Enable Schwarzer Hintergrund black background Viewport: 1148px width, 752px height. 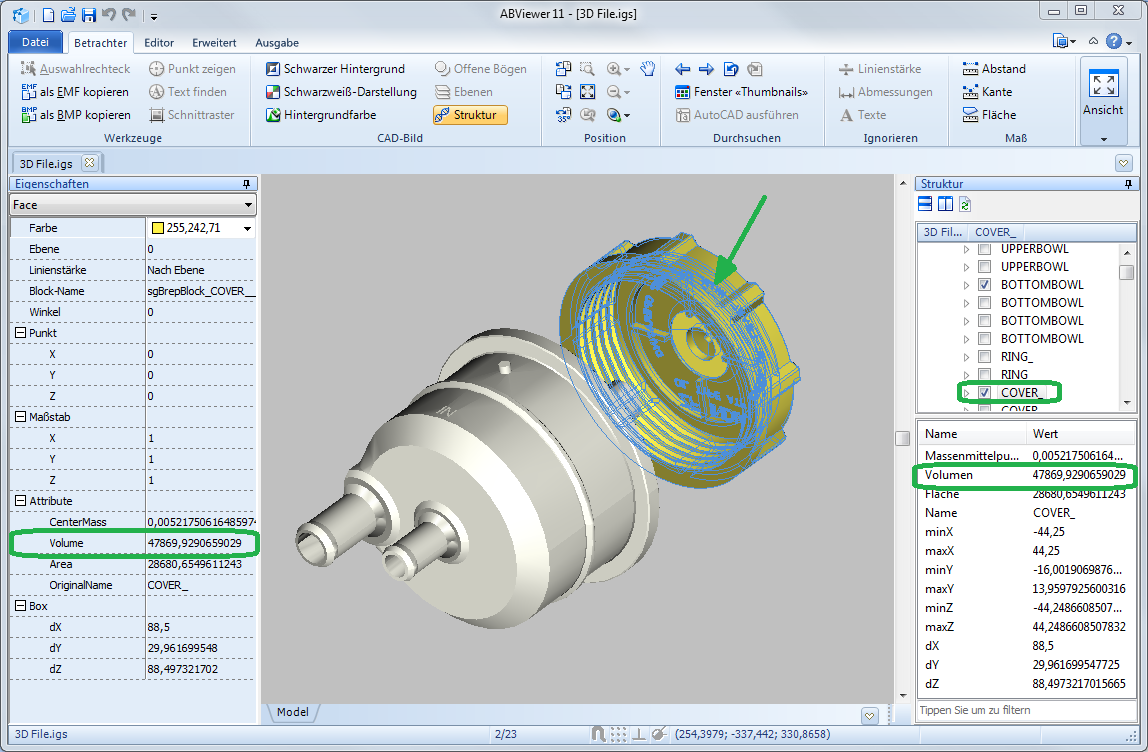pos(335,69)
